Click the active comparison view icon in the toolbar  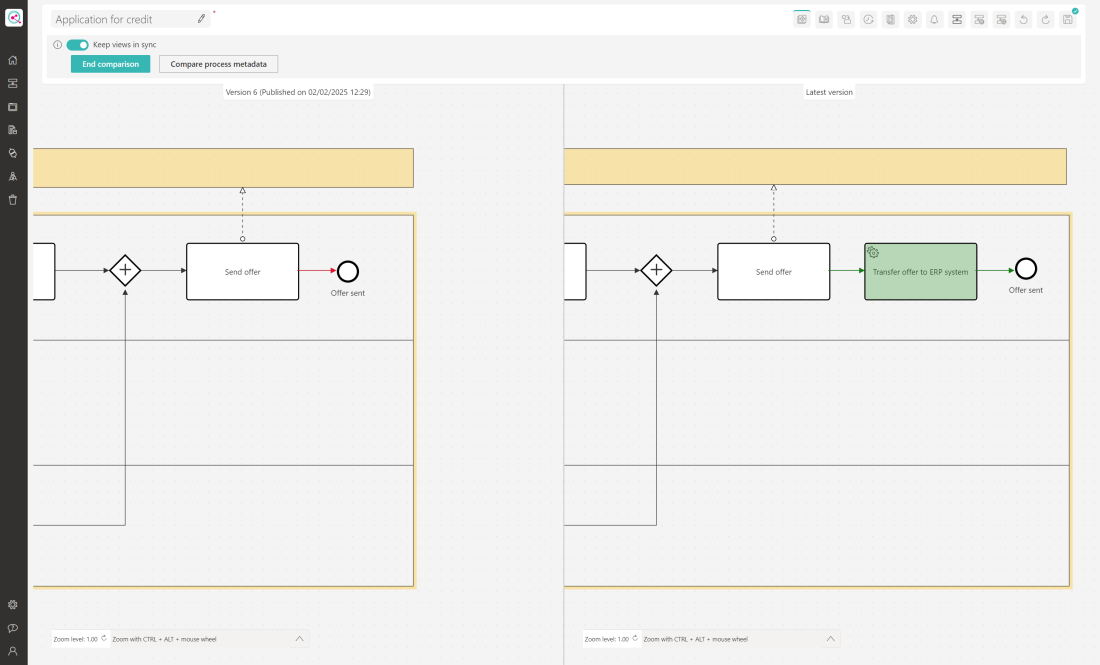(x=801, y=19)
